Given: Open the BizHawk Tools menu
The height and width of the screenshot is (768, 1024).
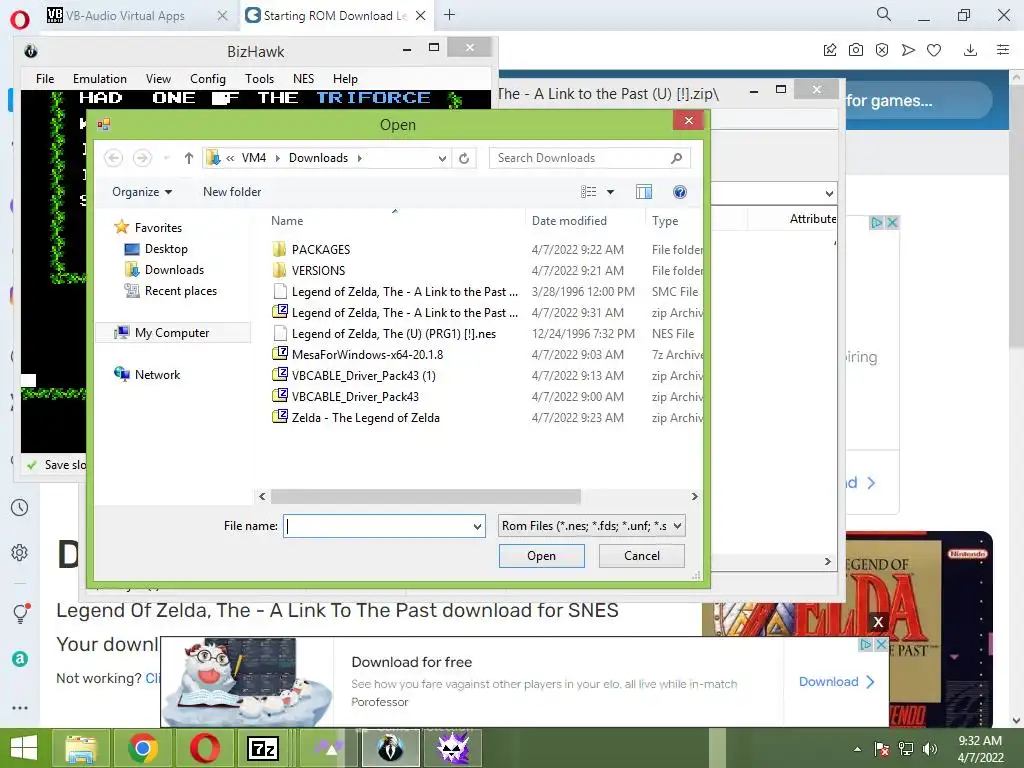Looking at the screenshot, I should click(x=259, y=79).
